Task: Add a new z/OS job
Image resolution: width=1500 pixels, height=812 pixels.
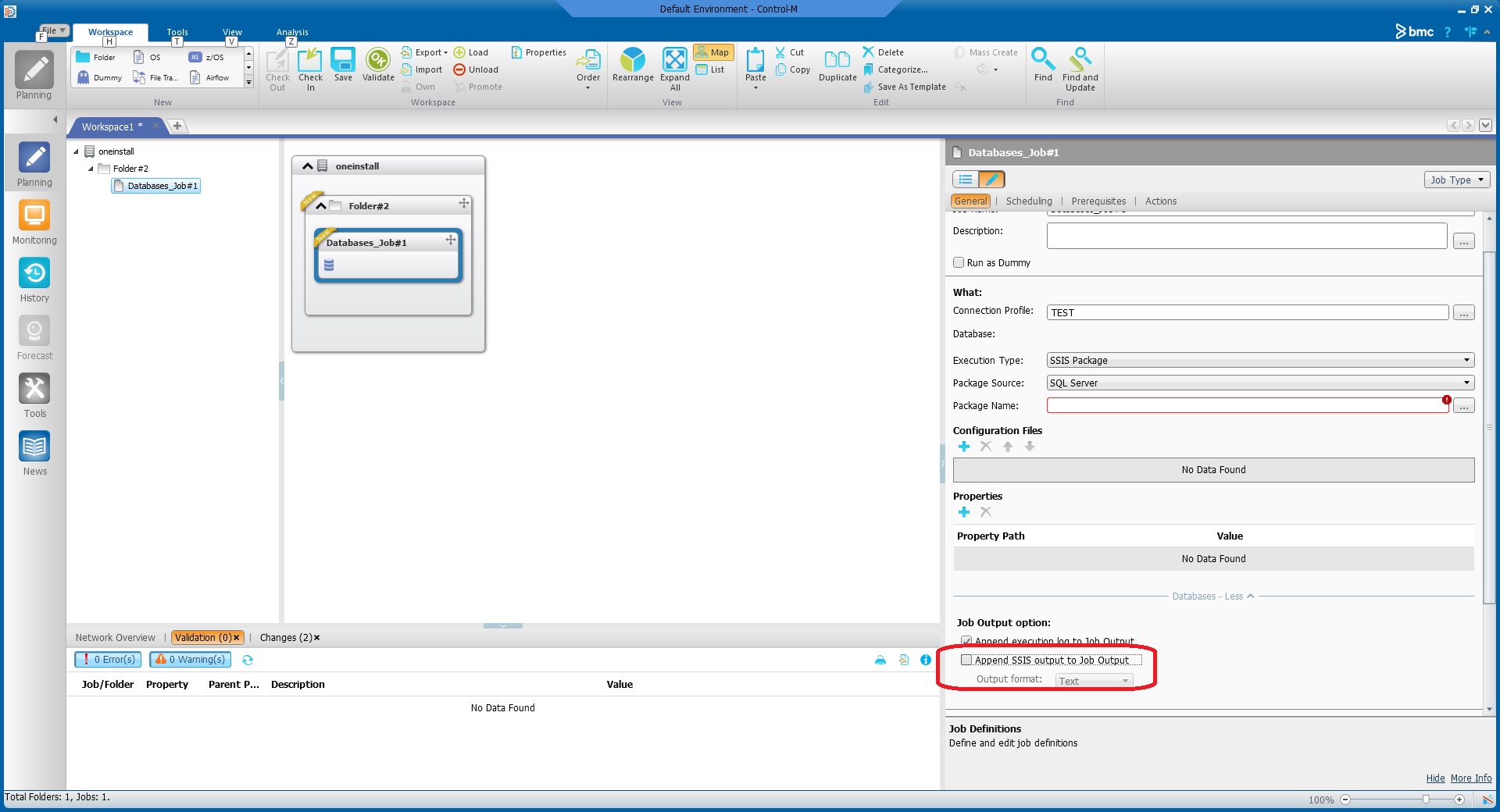Action: coord(206,57)
